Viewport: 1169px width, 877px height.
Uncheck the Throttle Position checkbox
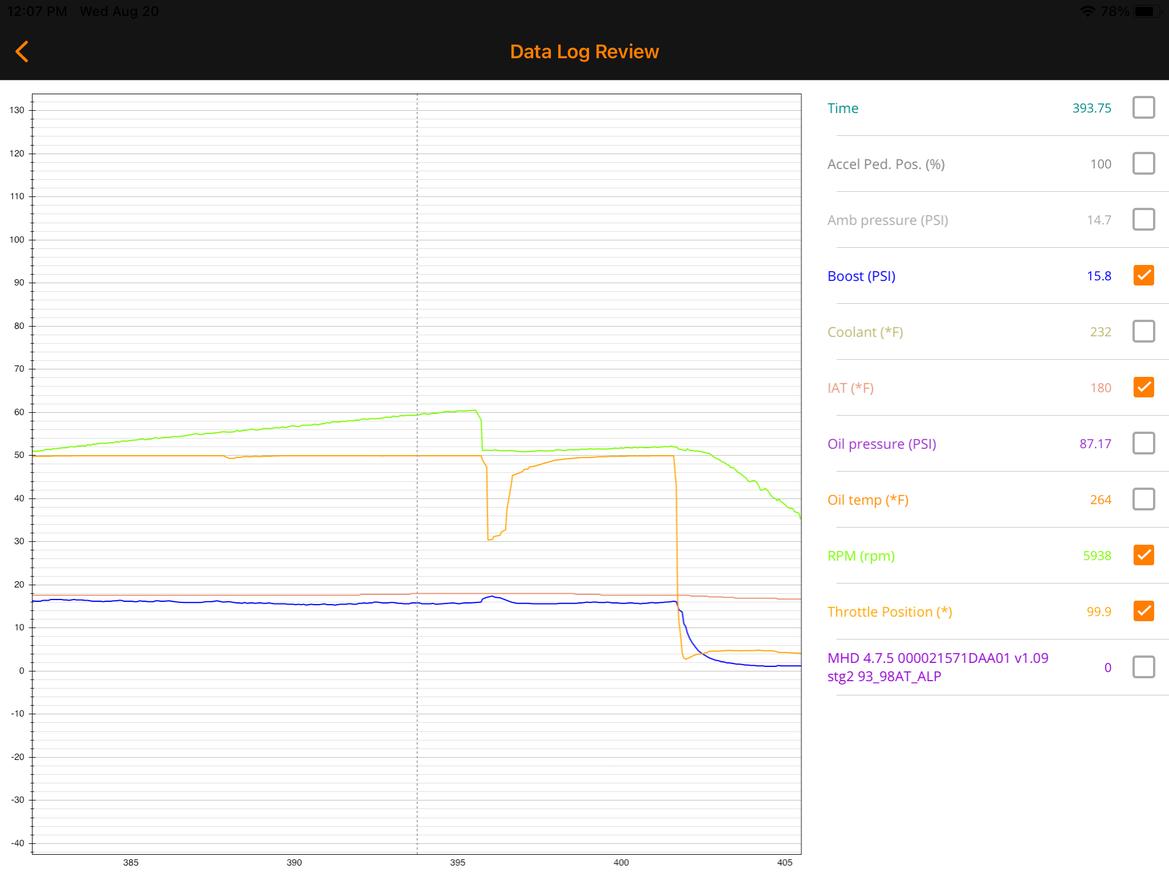tap(1143, 611)
